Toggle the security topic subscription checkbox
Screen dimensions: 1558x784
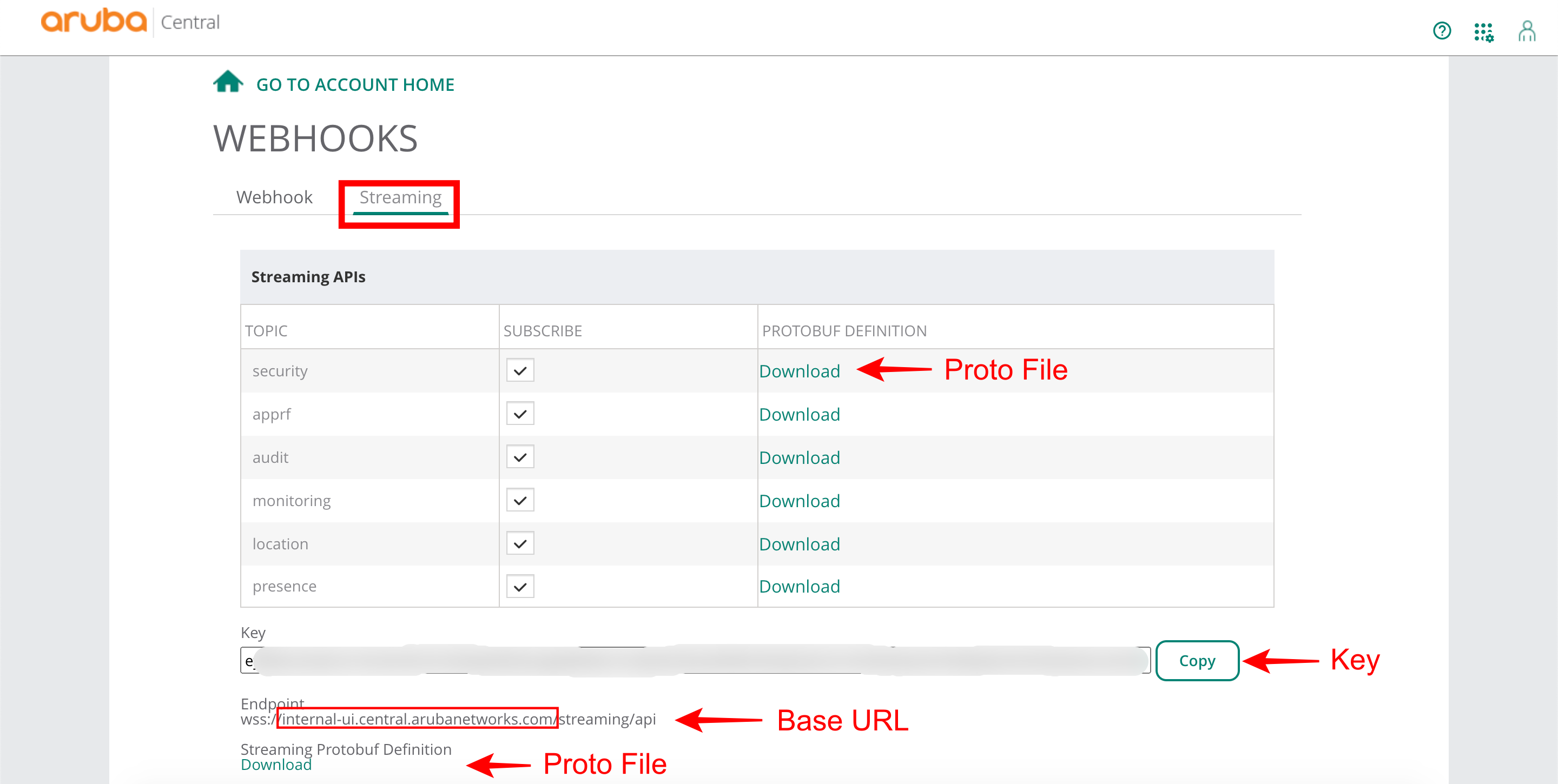pyautogui.click(x=521, y=370)
